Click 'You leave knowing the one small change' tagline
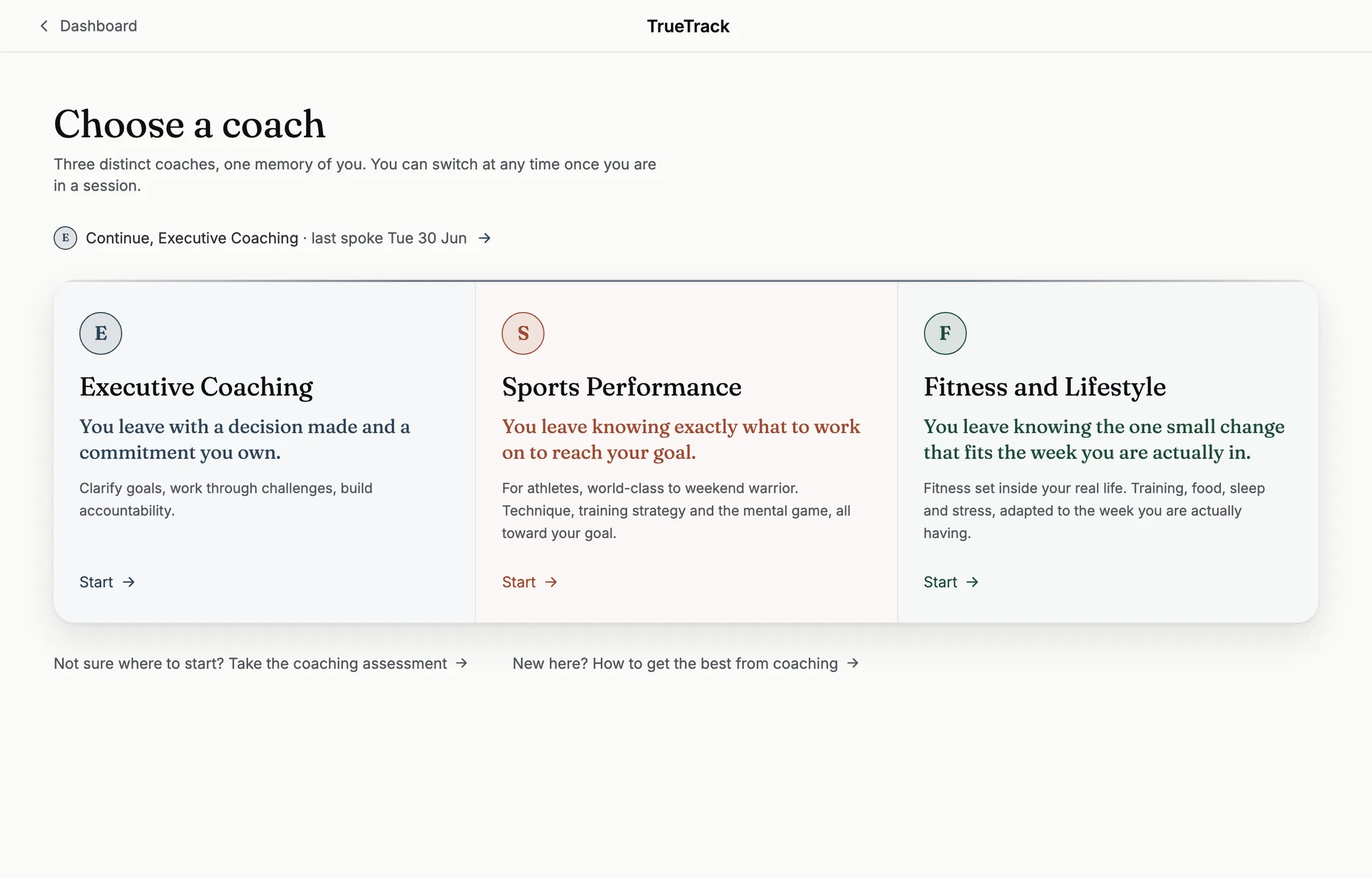 (x=1104, y=439)
